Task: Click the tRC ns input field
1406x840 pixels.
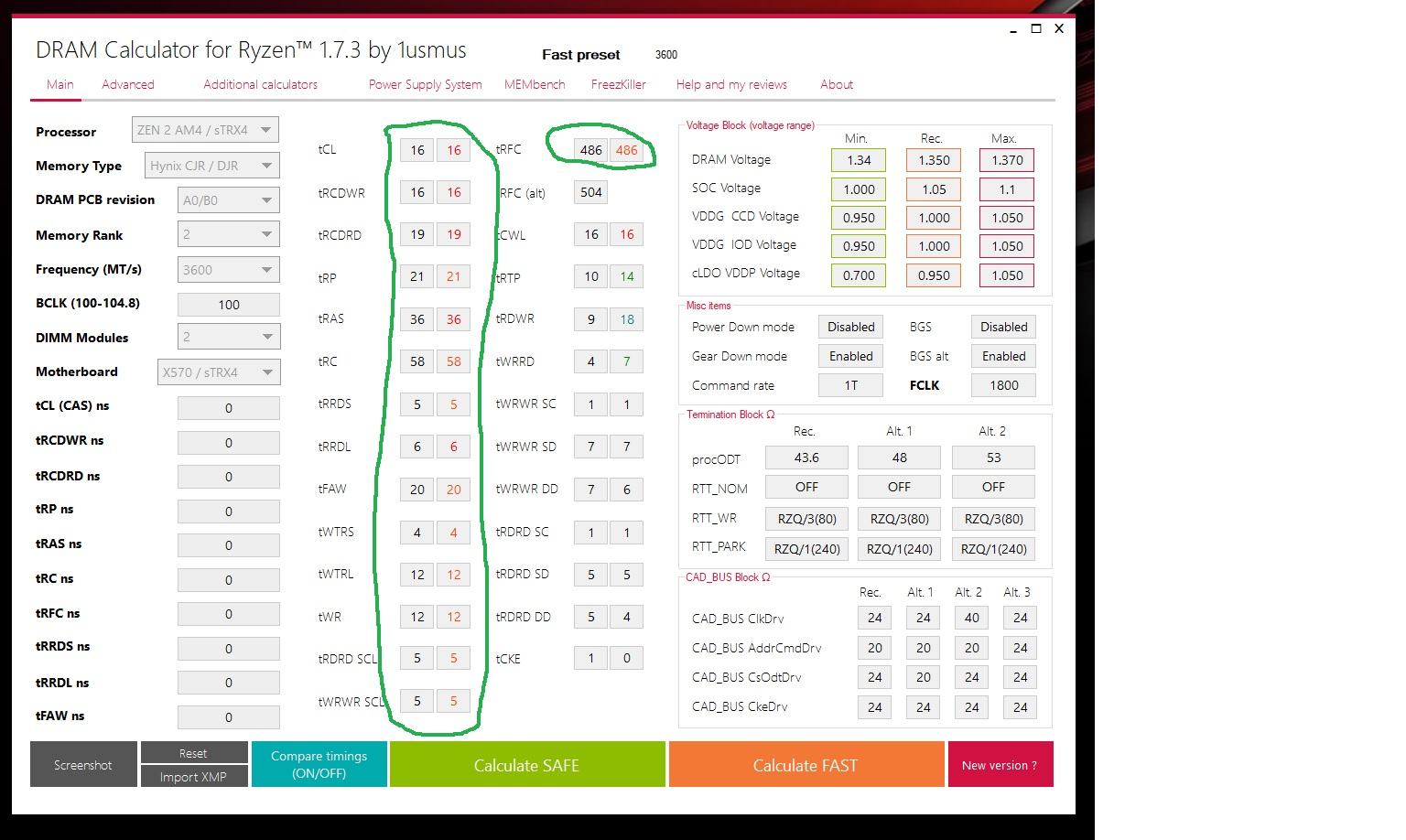Action: tap(229, 580)
